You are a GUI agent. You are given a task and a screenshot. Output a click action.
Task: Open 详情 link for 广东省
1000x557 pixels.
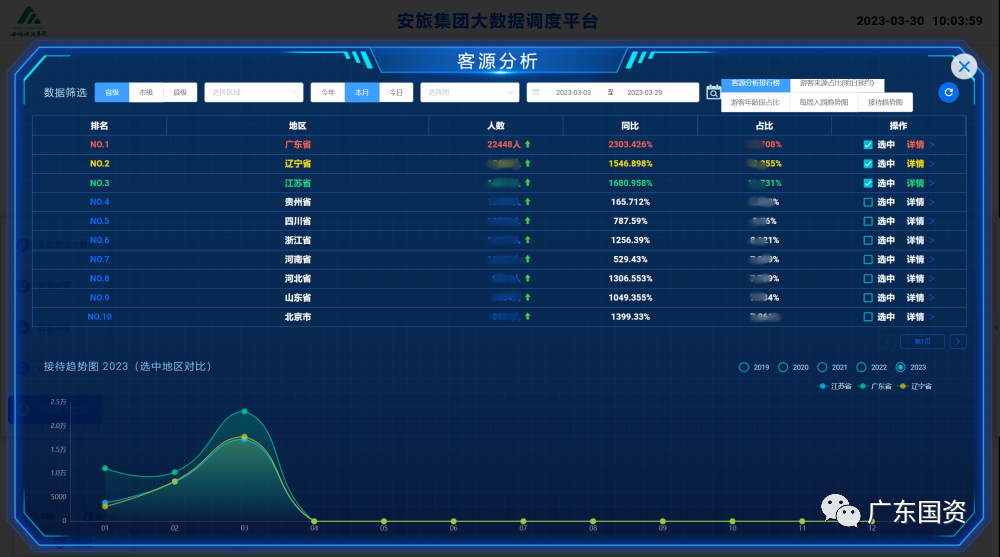tap(915, 145)
